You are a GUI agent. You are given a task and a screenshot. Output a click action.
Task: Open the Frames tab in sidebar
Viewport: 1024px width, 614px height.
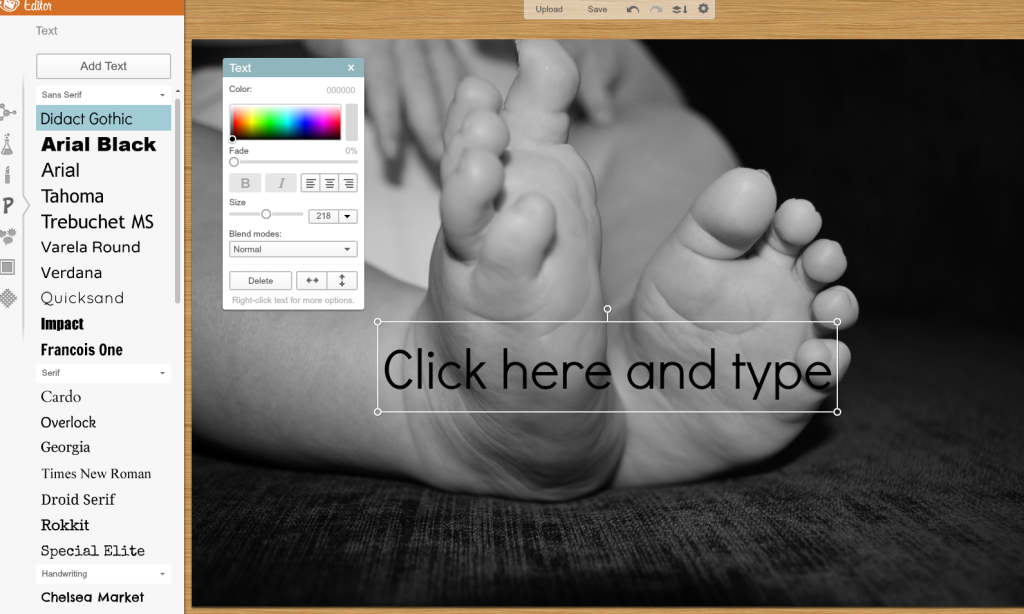[8, 267]
